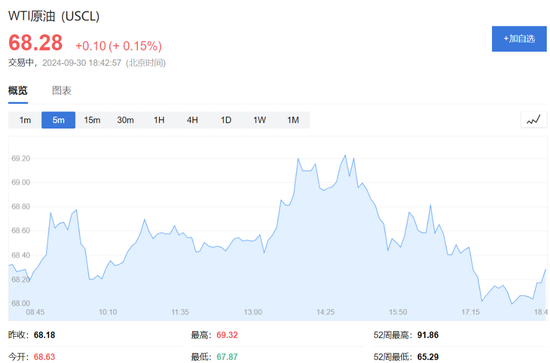The image size is (550, 363).
Task: Select the 1D interval
Action: click(226, 120)
